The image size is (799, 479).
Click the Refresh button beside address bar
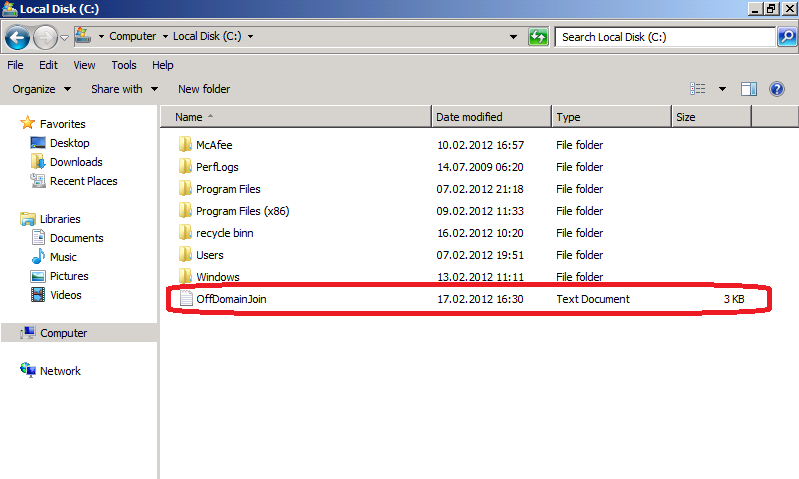click(538, 37)
